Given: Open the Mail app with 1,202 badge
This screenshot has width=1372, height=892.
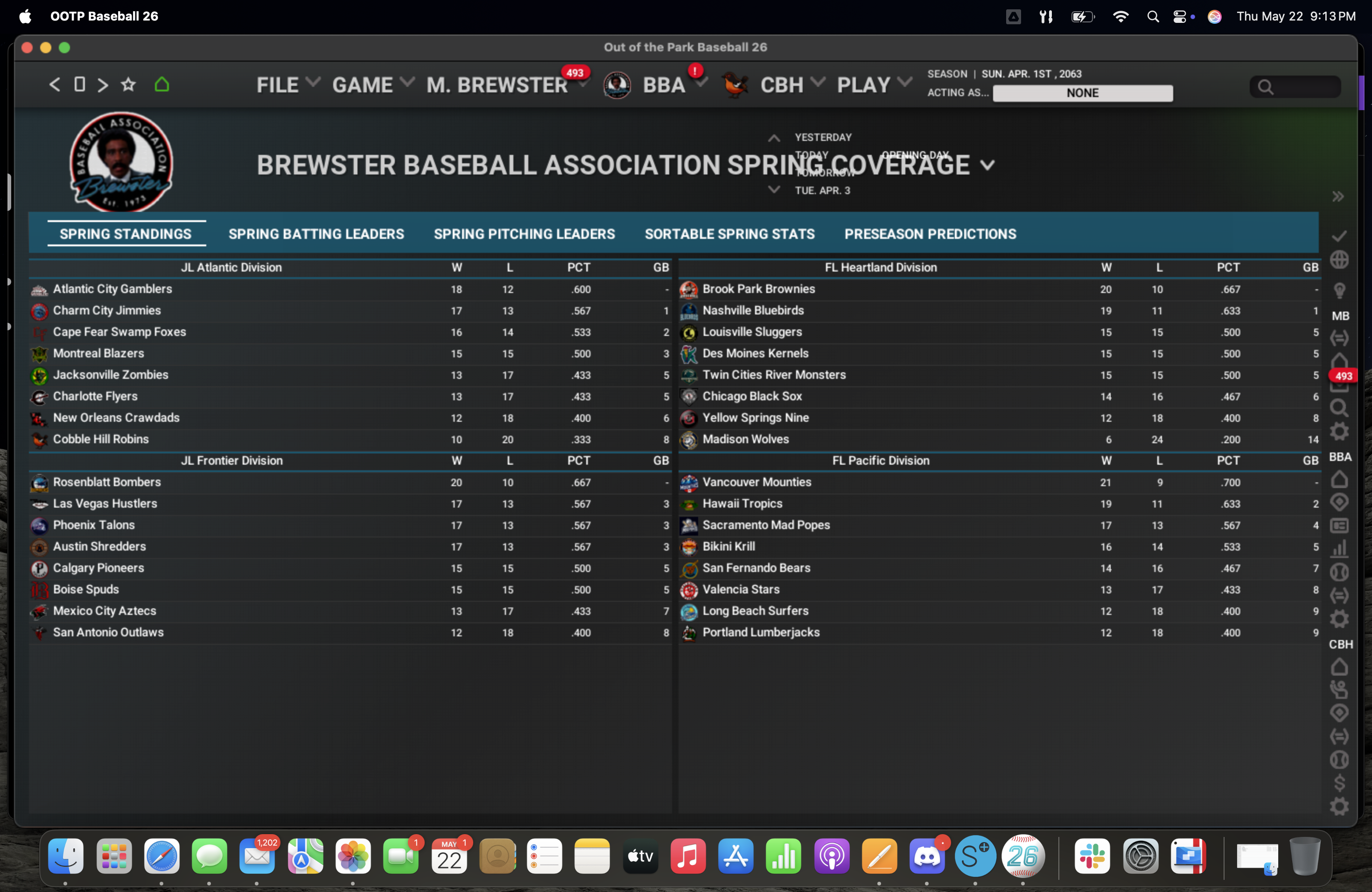Looking at the screenshot, I should click(257, 856).
